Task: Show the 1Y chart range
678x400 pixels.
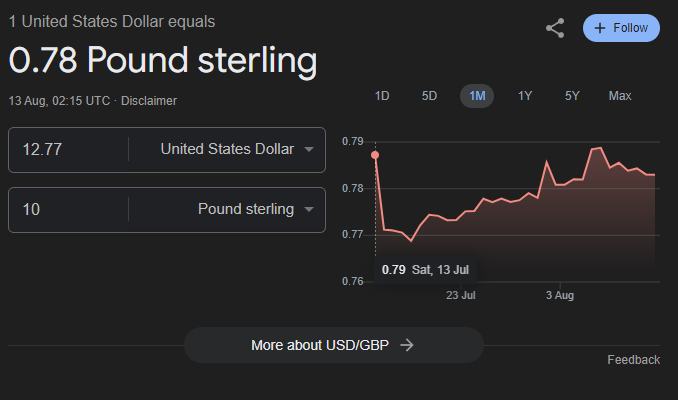Action: click(x=525, y=96)
